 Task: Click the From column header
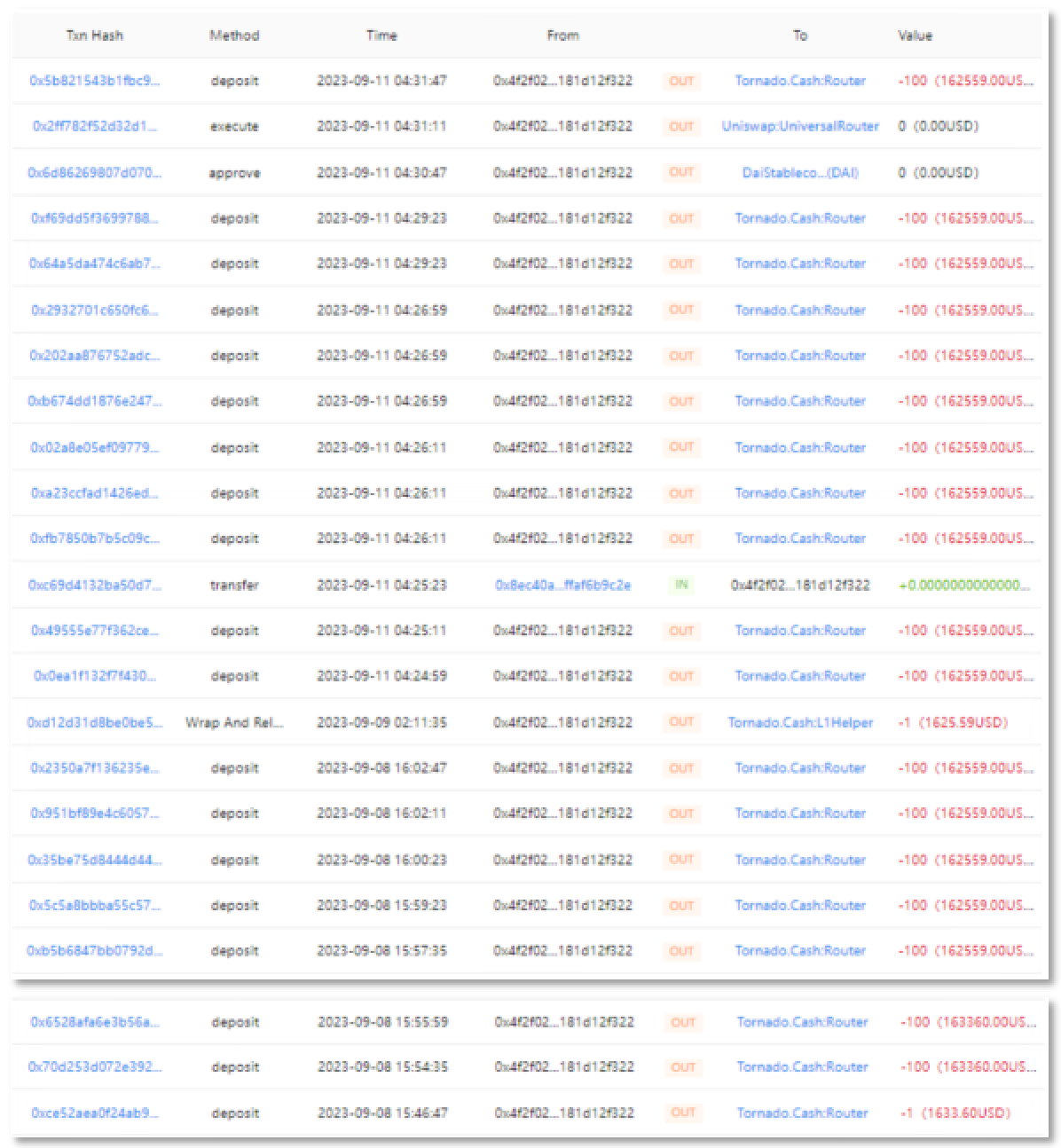tap(563, 35)
